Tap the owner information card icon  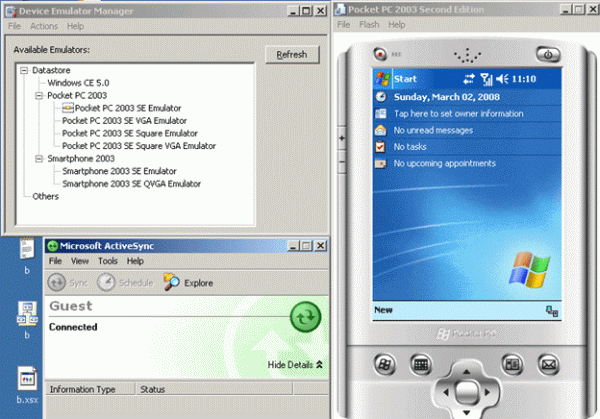point(380,114)
